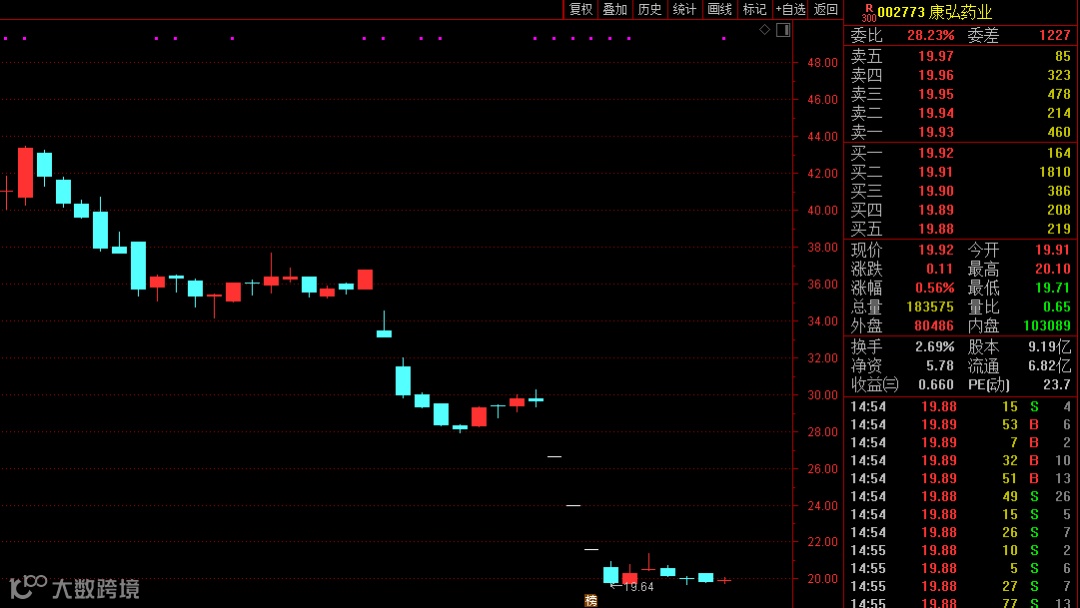Open the 历史 history option

[x=650, y=9]
